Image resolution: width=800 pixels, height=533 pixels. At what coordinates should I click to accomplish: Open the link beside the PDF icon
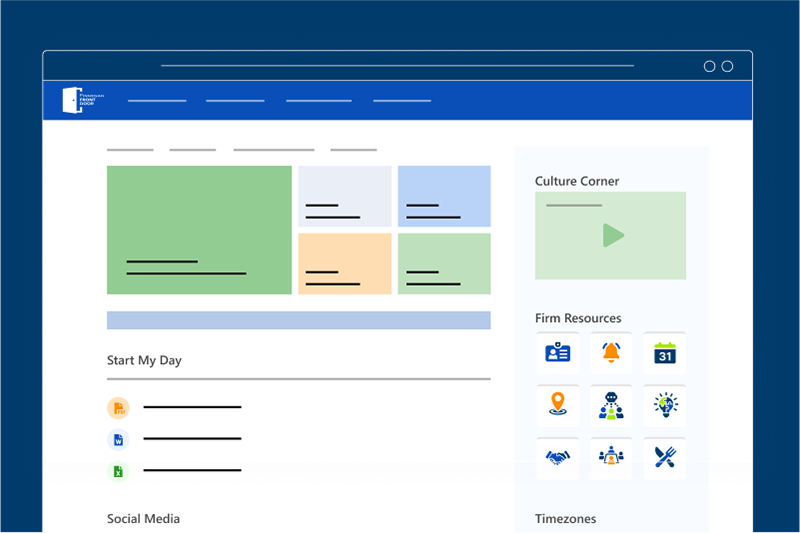tap(192, 407)
